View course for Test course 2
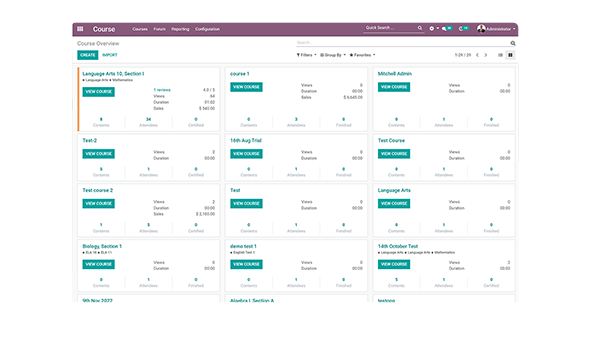Image resolution: width=590 pixels, height=360 pixels. click(x=99, y=204)
